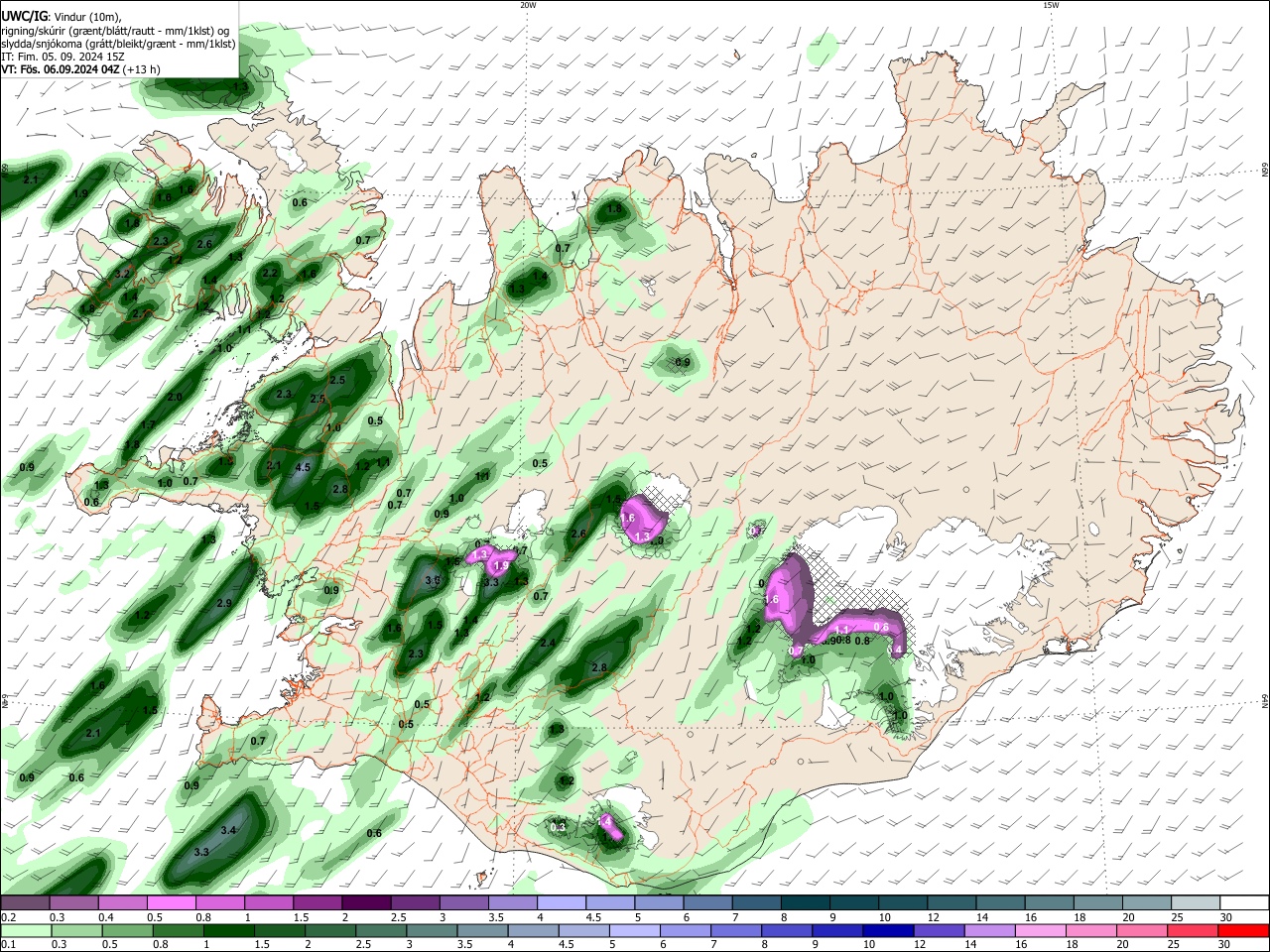
Task: Click the 'UWC/IG: Vindur (10m)' title line
Action: pos(62,17)
